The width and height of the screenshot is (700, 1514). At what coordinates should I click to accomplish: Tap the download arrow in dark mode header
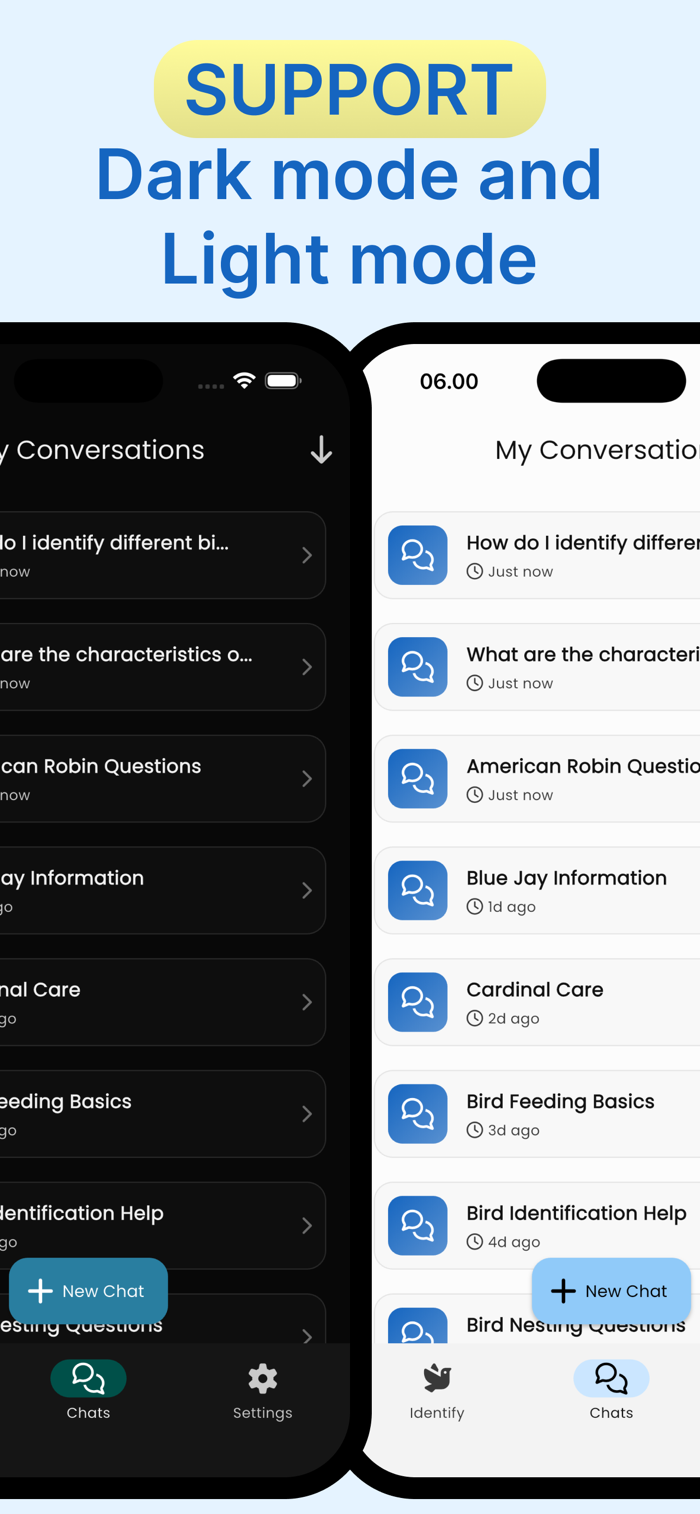(x=321, y=450)
